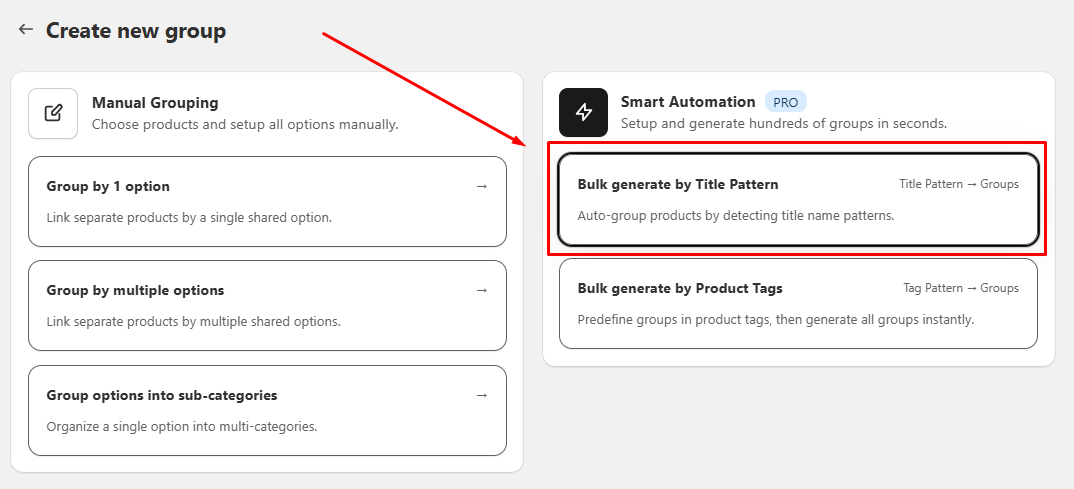Choose the Group by multiple options title
1074x489 pixels.
pos(136,290)
